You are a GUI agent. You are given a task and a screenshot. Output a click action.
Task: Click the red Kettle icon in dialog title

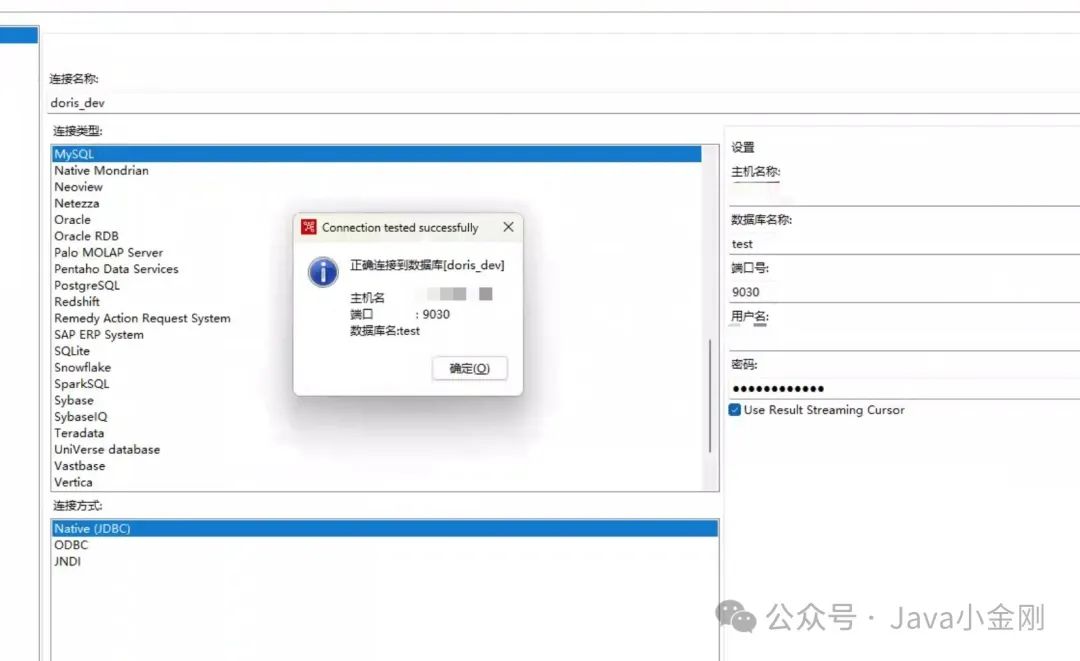(x=309, y=227)
